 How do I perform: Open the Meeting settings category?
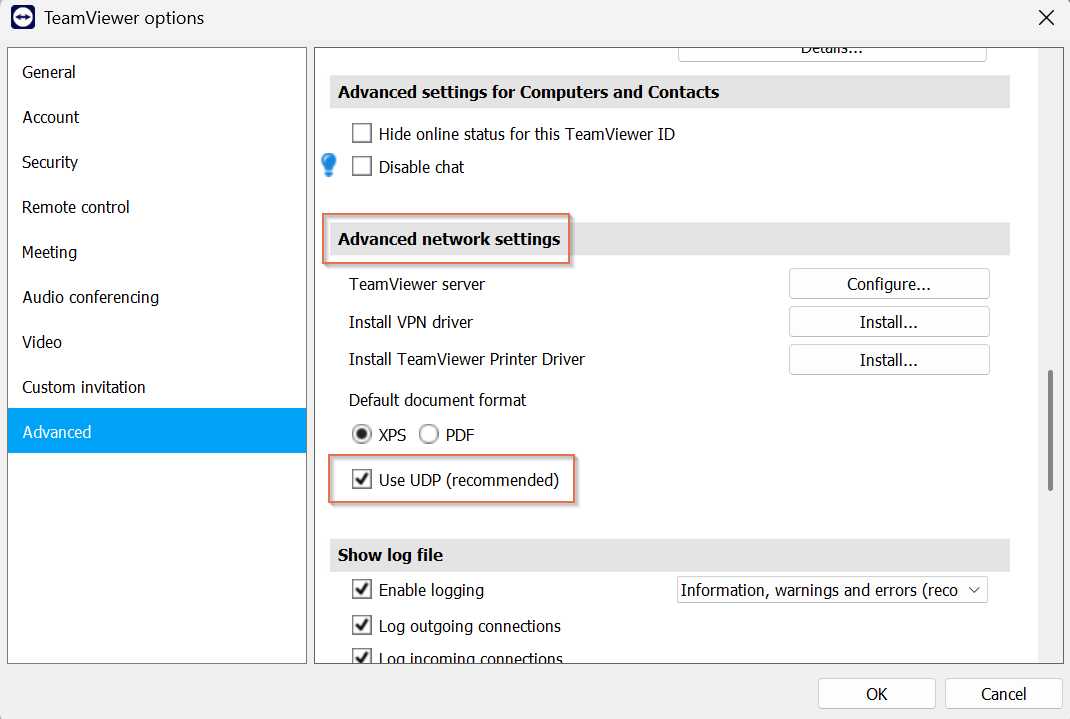[157, 252]
